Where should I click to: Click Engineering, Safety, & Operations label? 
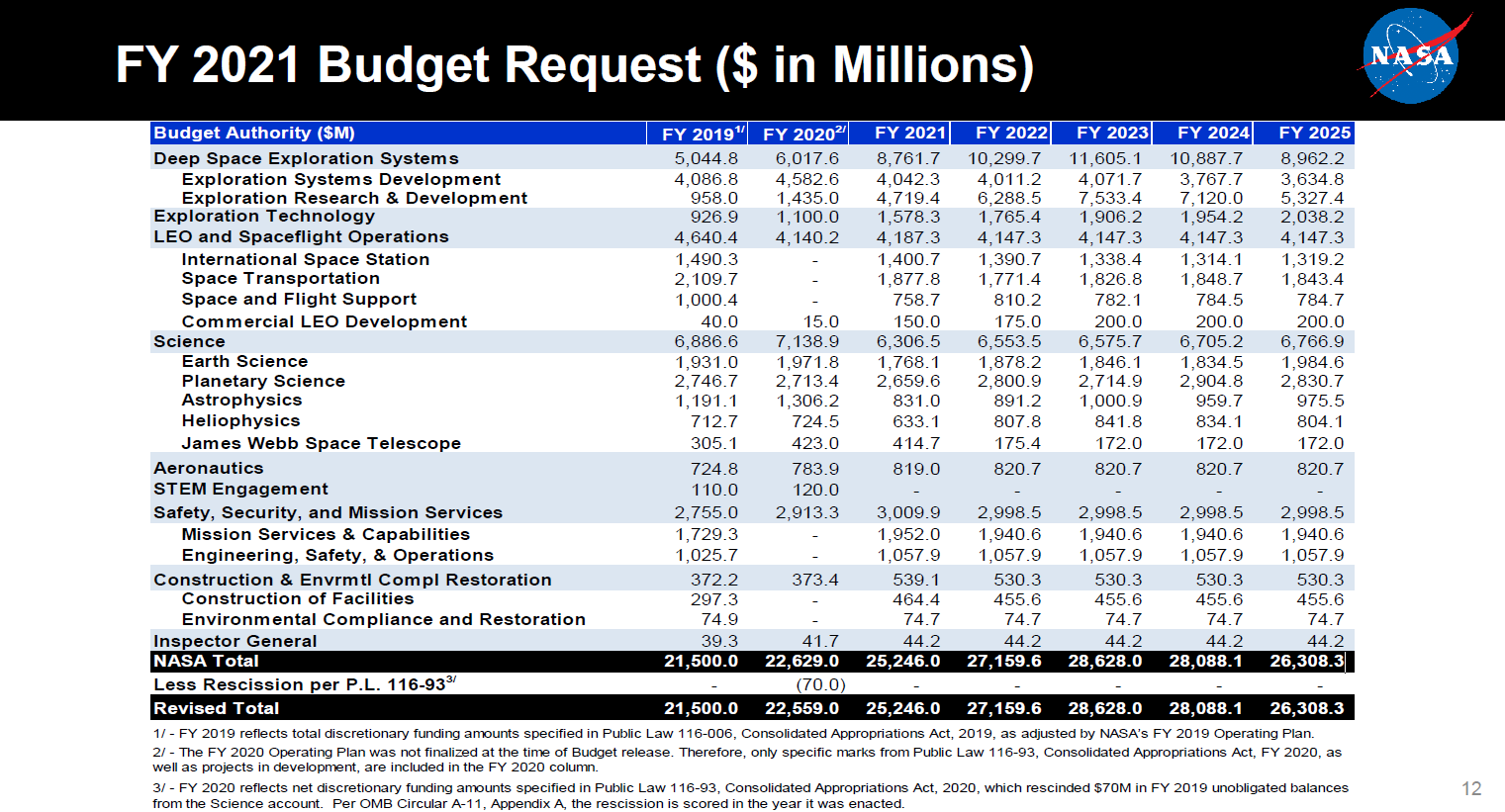click(337, 555)
